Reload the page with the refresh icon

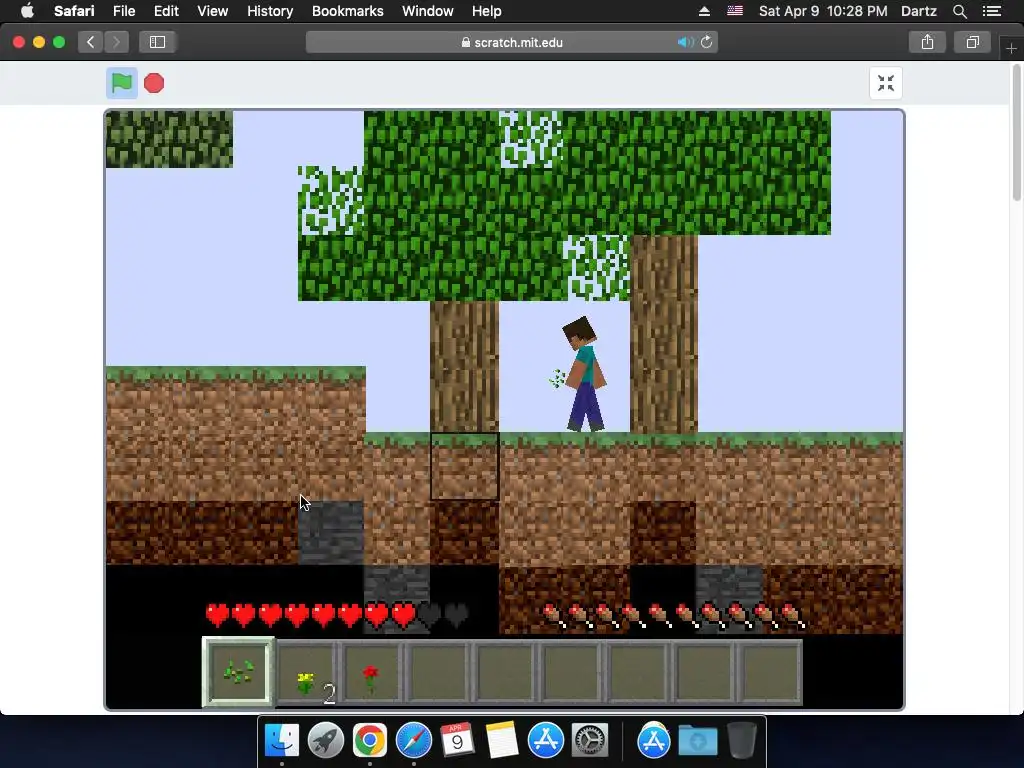tap(707, 42)
